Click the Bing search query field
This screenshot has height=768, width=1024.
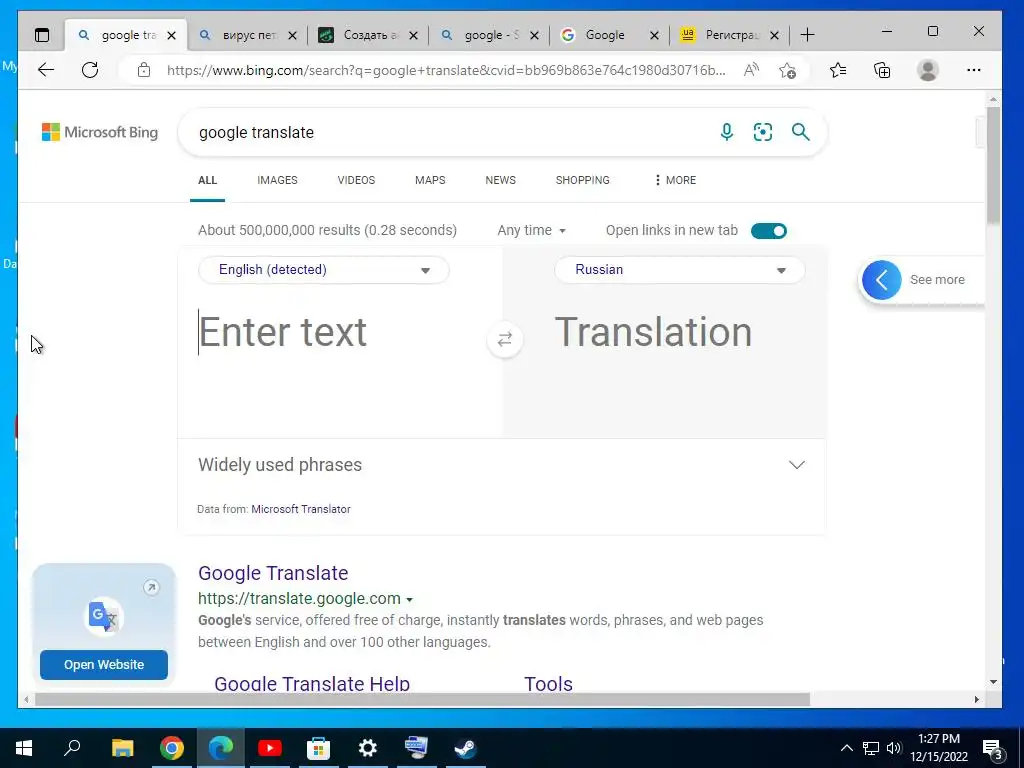[451, 132]
